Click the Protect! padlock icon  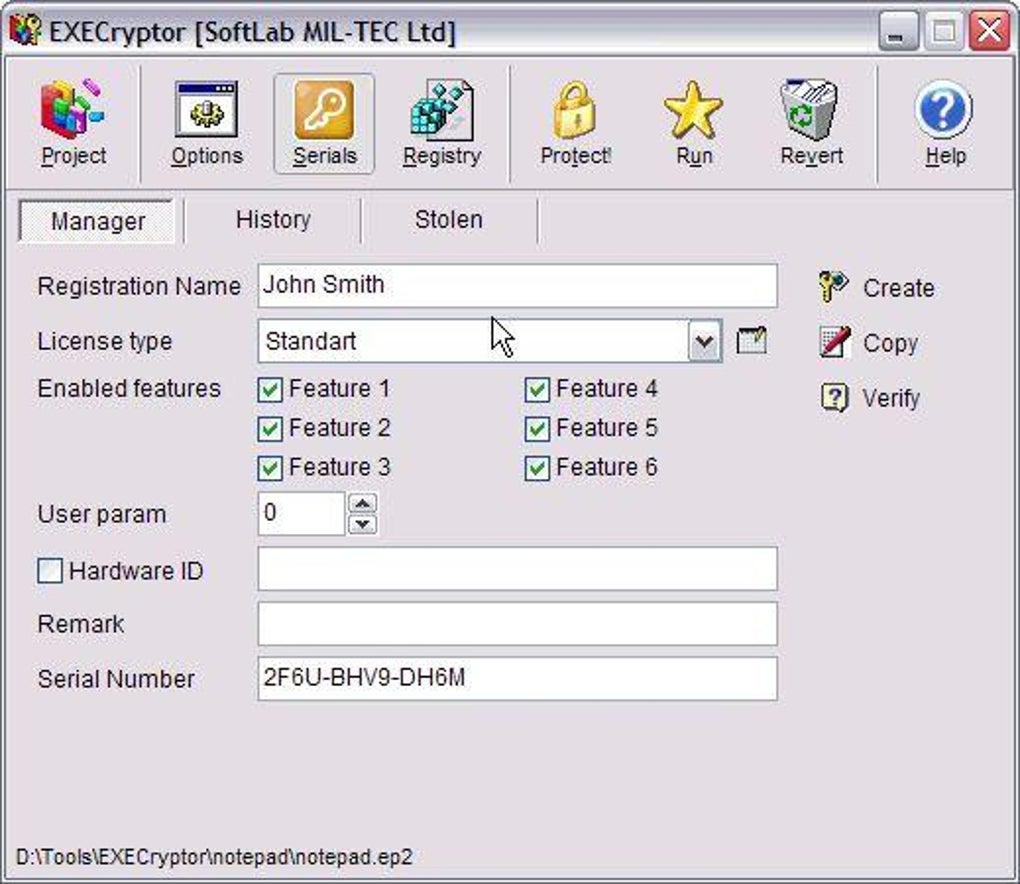575,109
